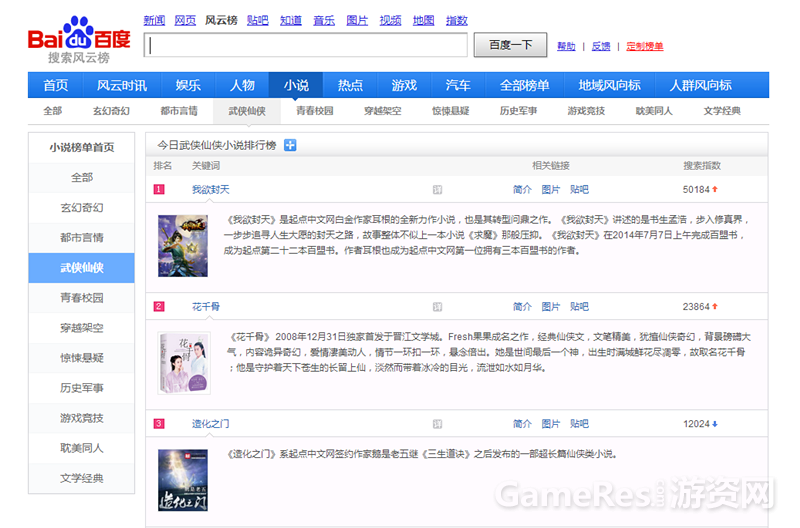
Task: Select 文学经典 sub-category tab
Action: (722, 111)
